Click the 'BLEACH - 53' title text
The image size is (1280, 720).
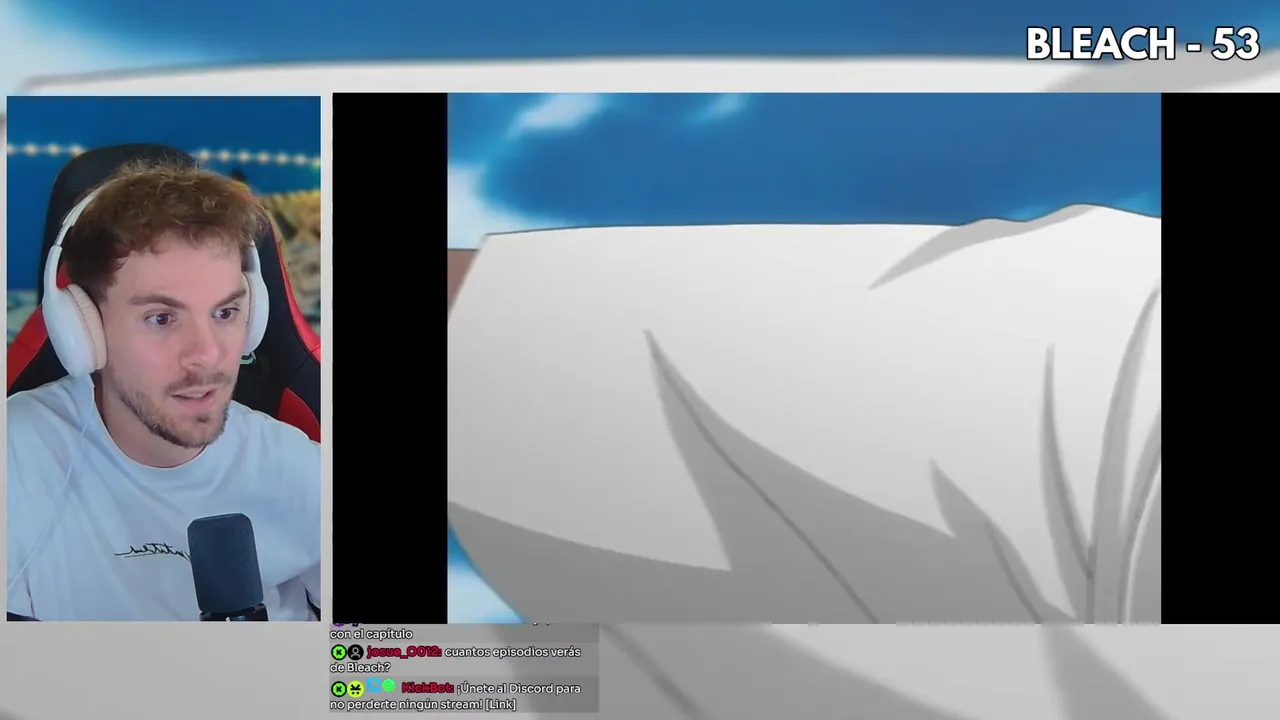pos(1142,44)
